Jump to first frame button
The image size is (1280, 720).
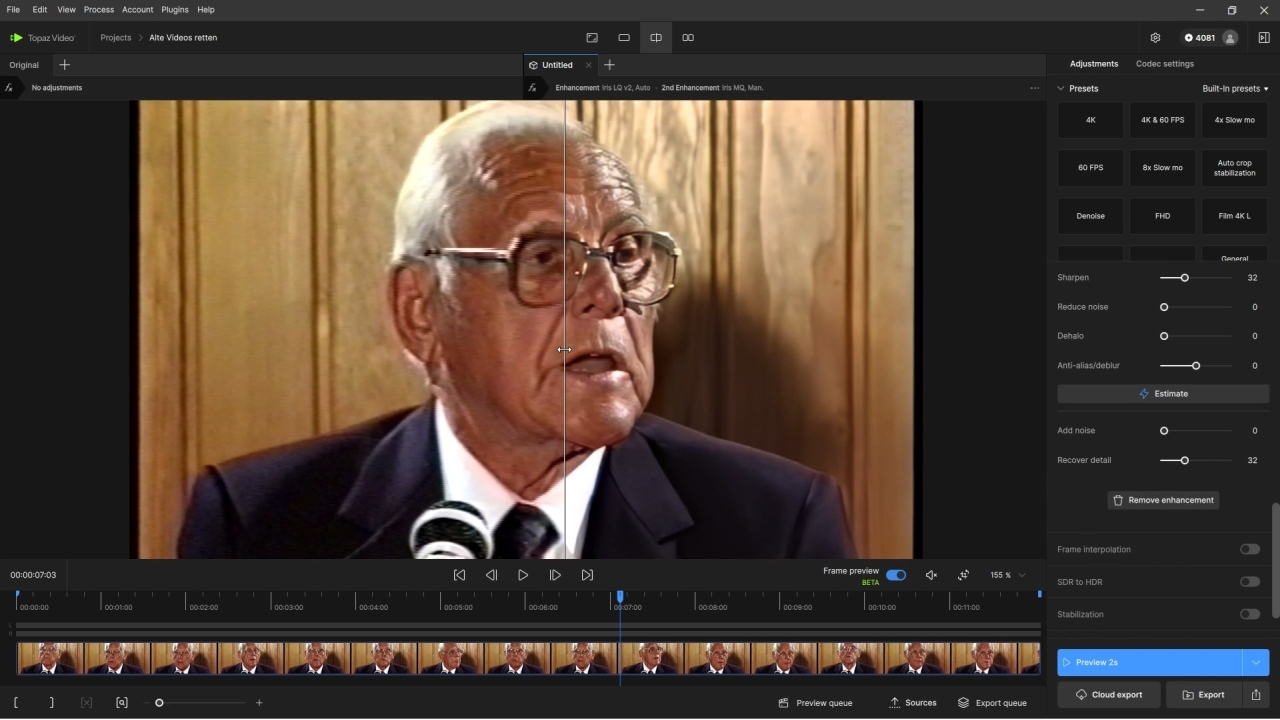[459, 575]
